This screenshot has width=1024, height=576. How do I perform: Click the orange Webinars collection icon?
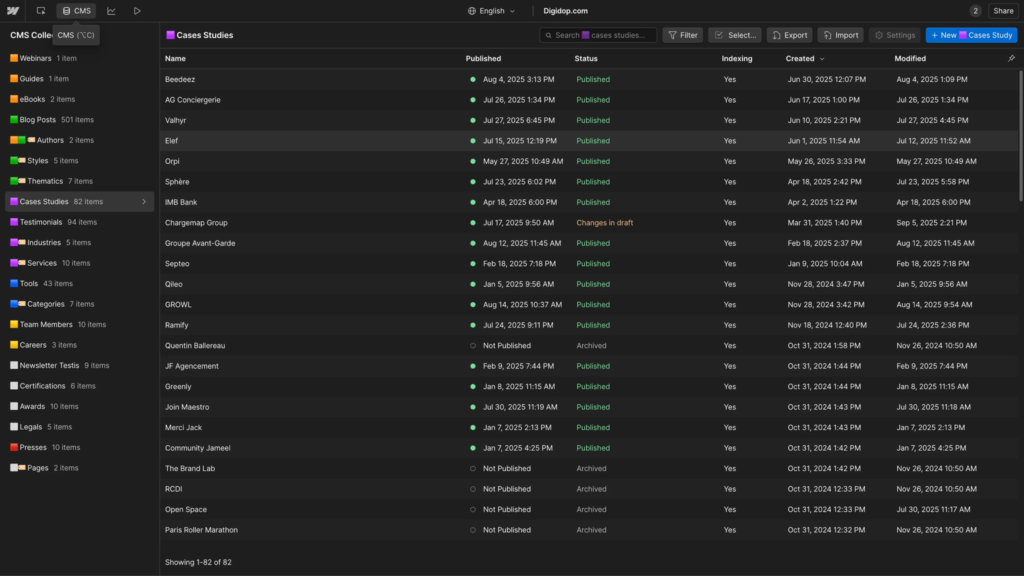click(x=14, y=59)
